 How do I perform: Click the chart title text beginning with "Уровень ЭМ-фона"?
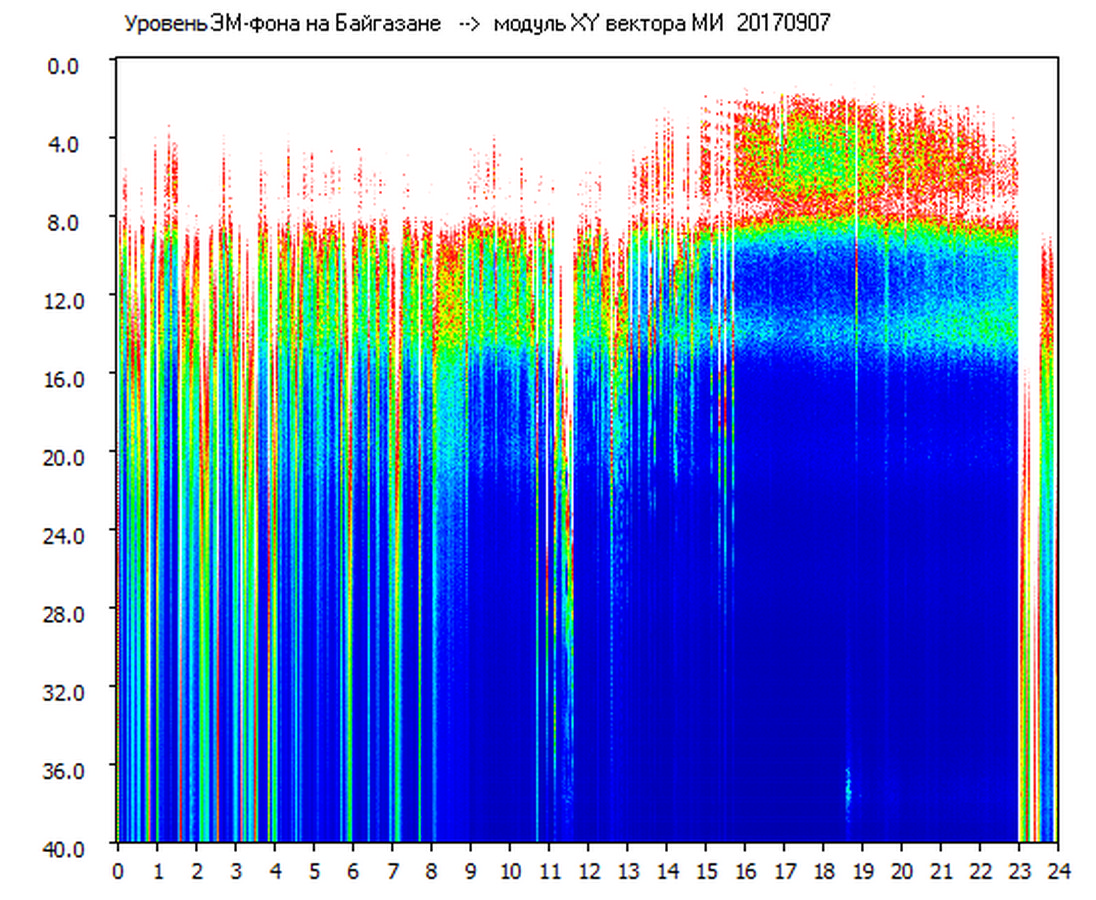tap(282, 24)
